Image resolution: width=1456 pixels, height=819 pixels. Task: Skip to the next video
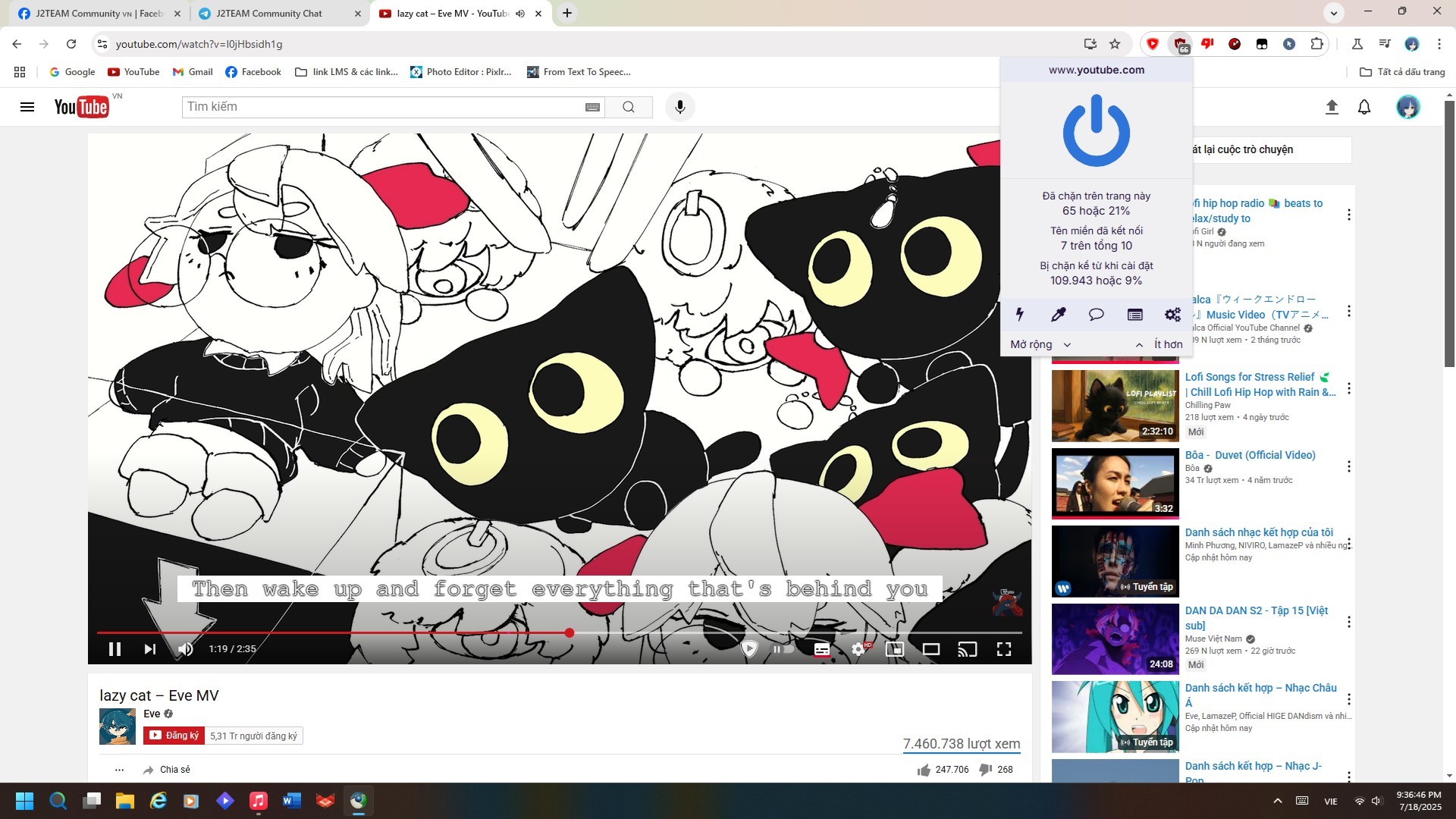(x=149, y=649)
